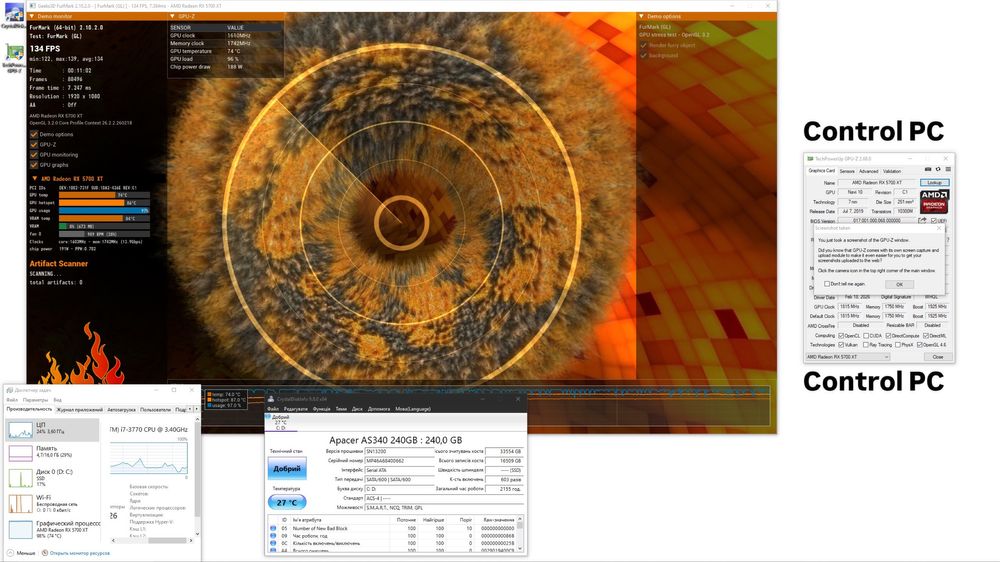Click status icon of Кількість включень row
Screen dimensions: 1000x562
[273, 544]
